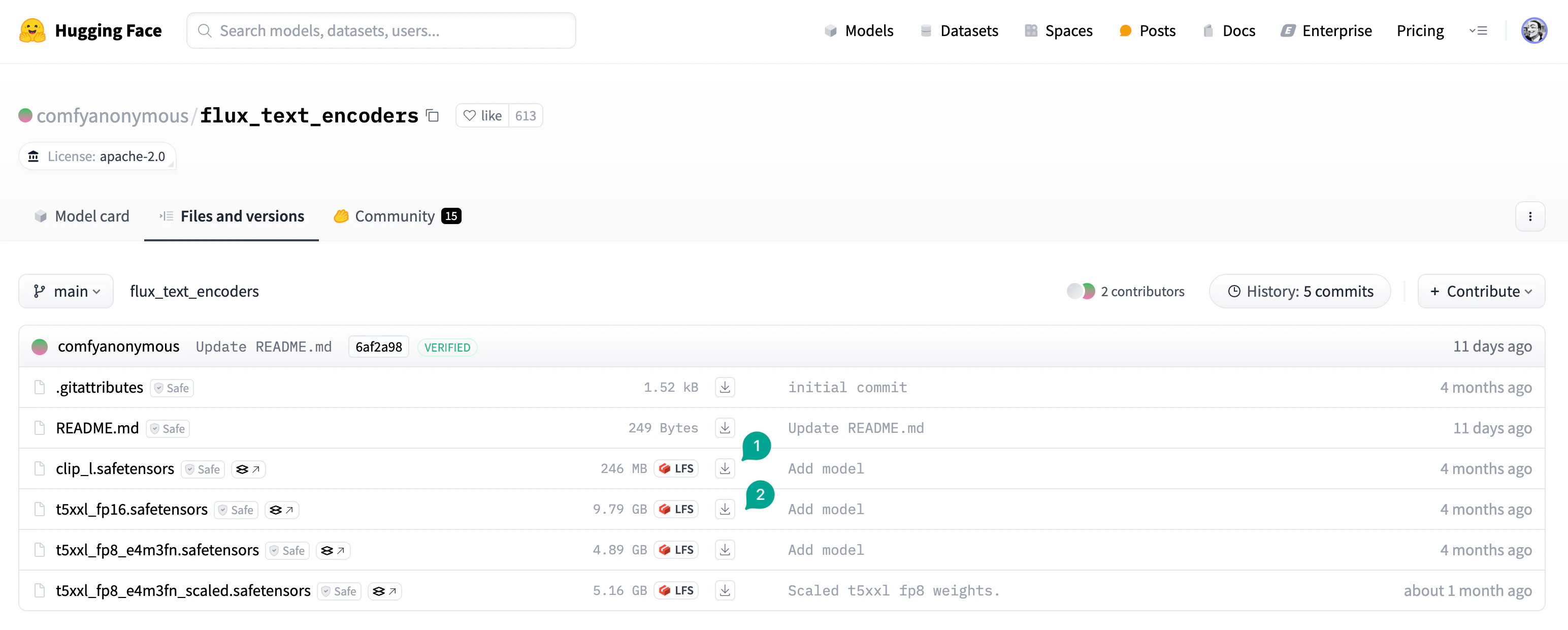Image resolution: width=1568 pixels, height=630 pixels.
Task: Copy the model name to clipboard
Action: 432,116
